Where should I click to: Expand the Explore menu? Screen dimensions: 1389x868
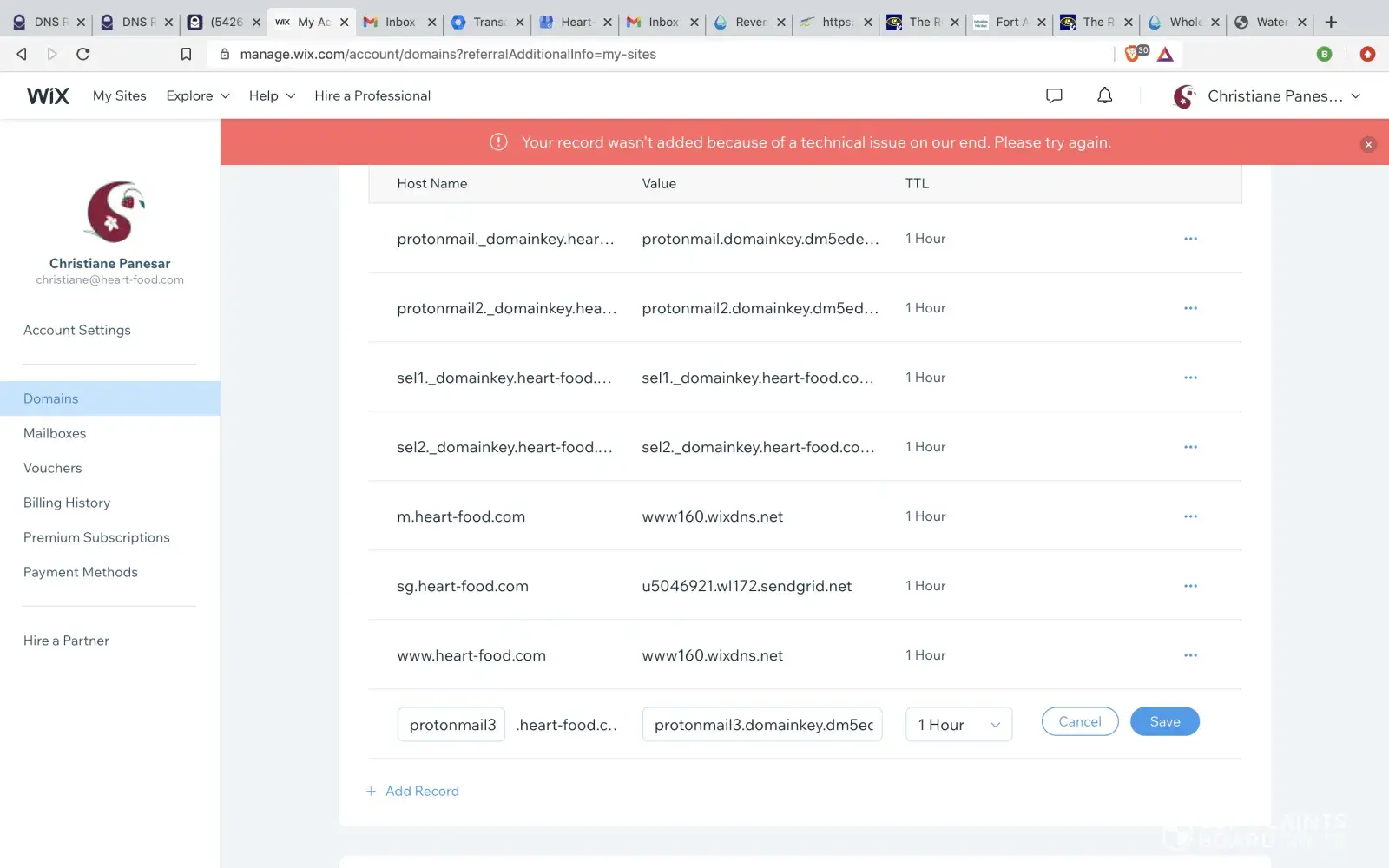198,96
